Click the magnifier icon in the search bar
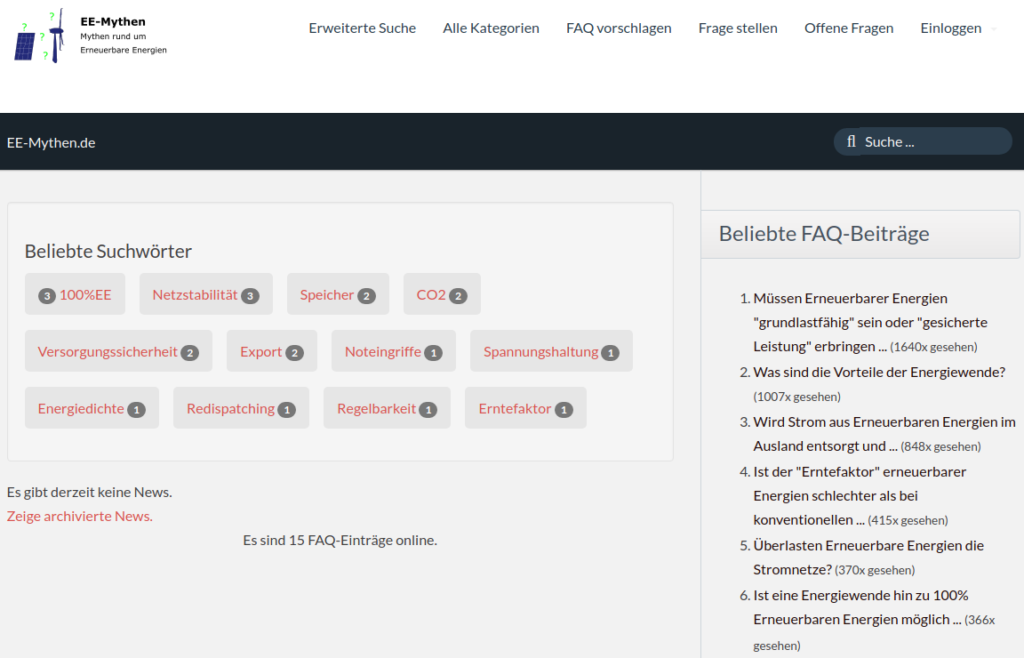1024x658 pixels. click(851, 141)
